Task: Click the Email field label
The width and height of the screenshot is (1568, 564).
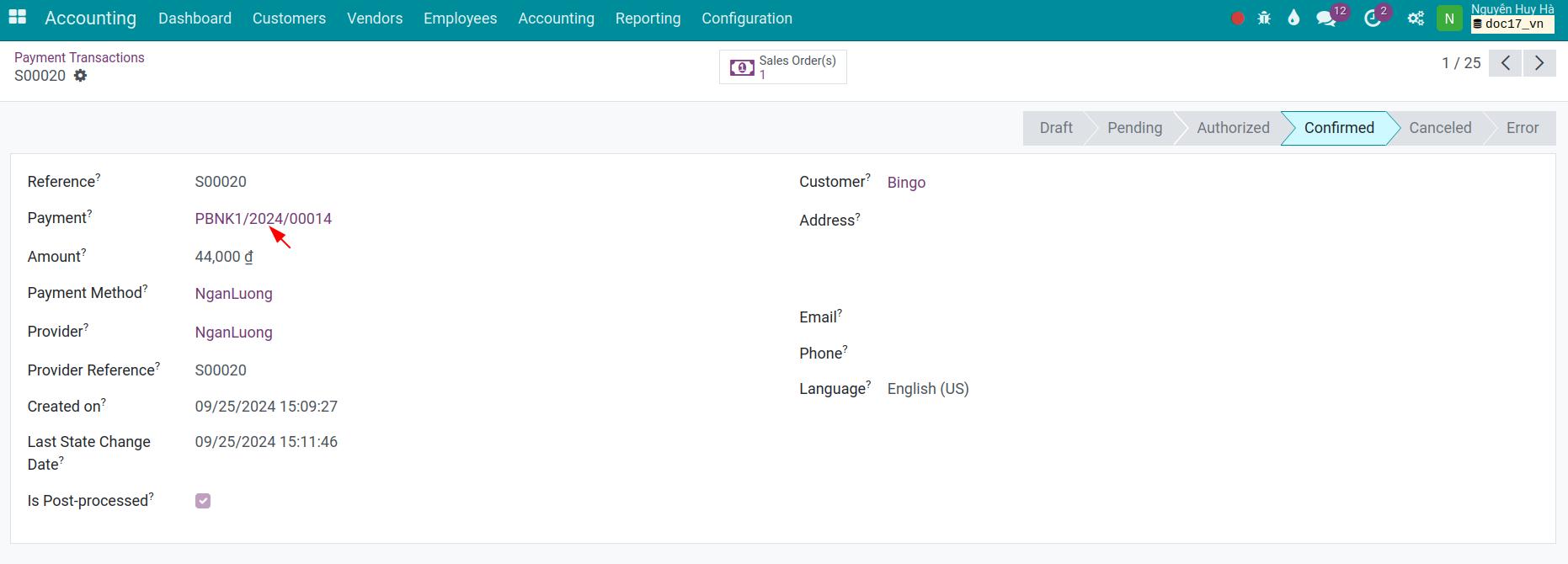Action: point(821,317)
